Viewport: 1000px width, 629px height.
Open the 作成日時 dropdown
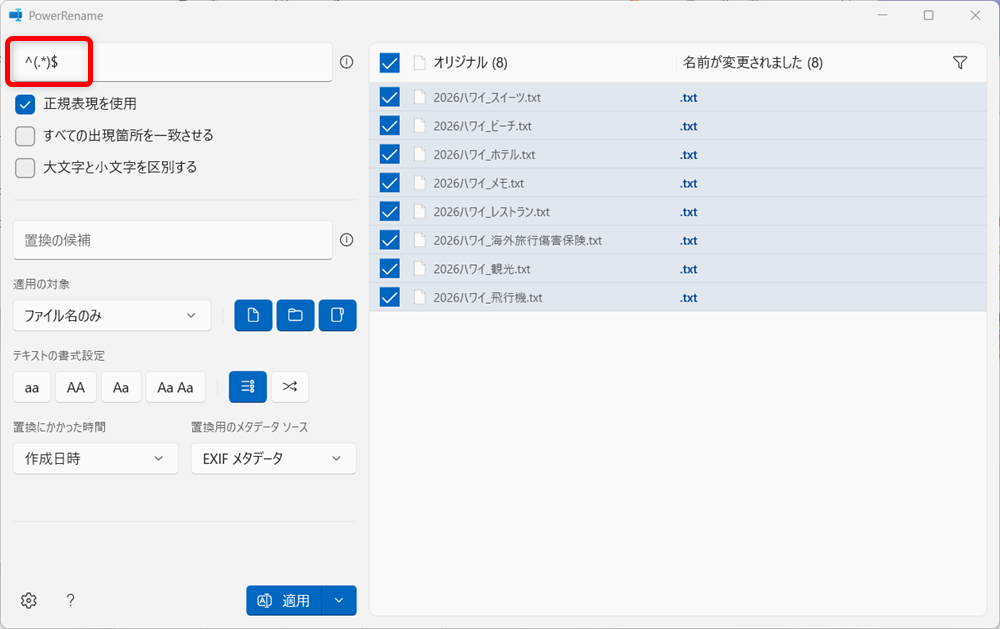(x=95, y=458)
